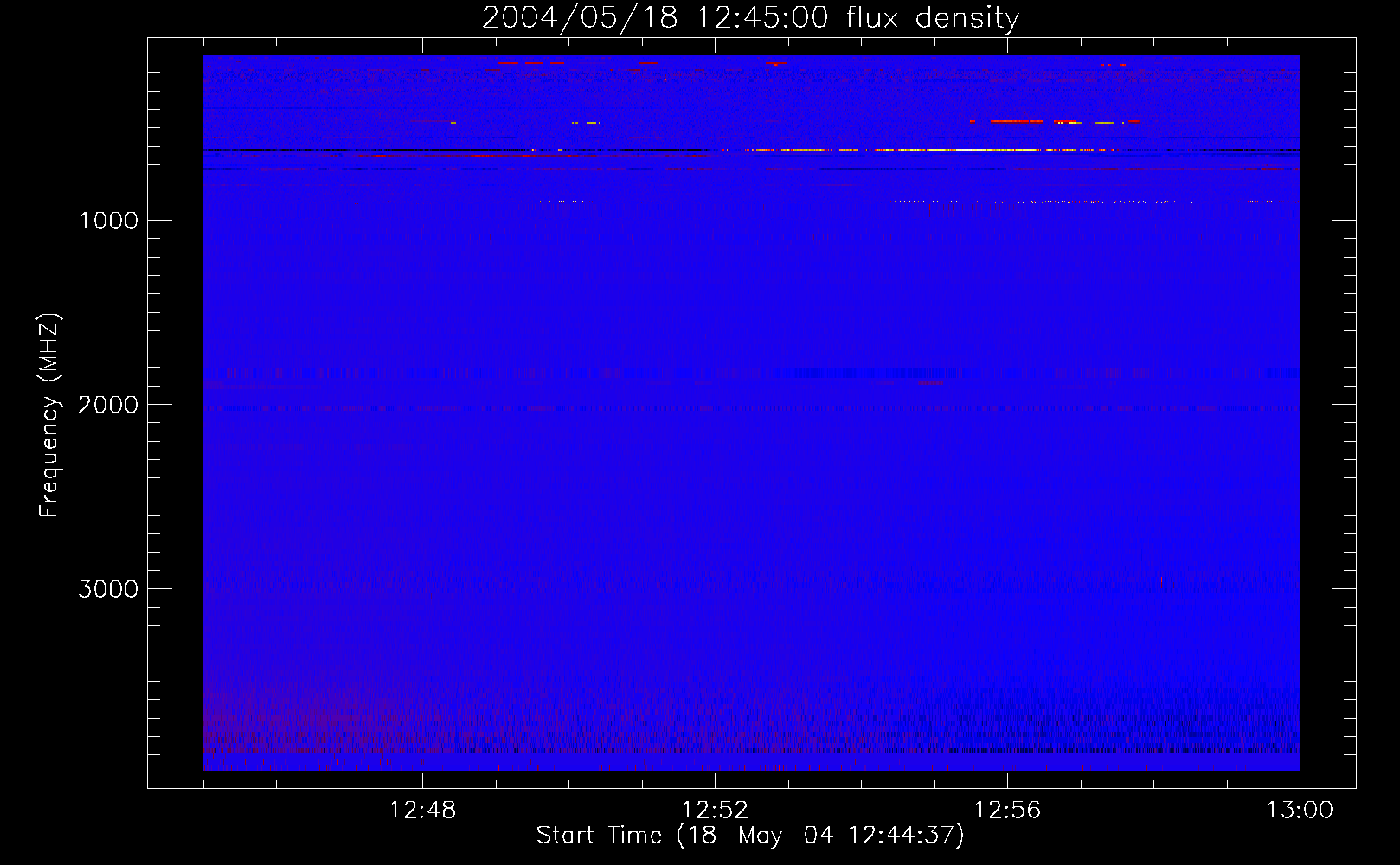The image size is (1400, 865).
Task: Click the plot title '2004/05/18 12:45:00 flux density'
Action: [750, 17]
